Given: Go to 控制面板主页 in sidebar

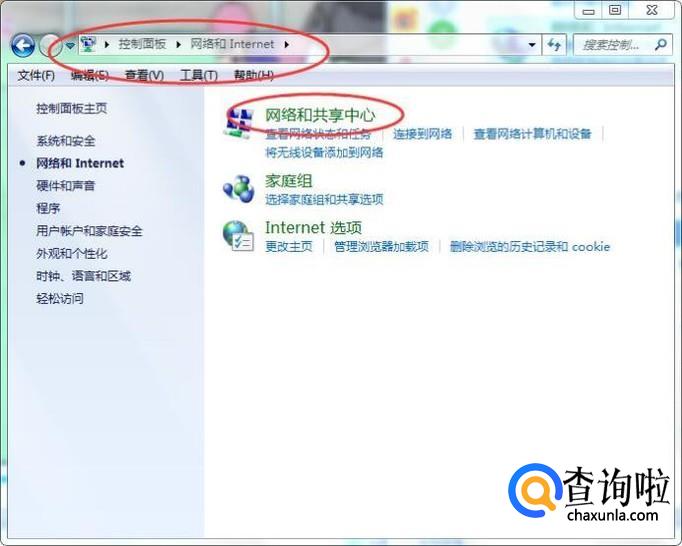Looking at the screenshot, I should (72, 108).
